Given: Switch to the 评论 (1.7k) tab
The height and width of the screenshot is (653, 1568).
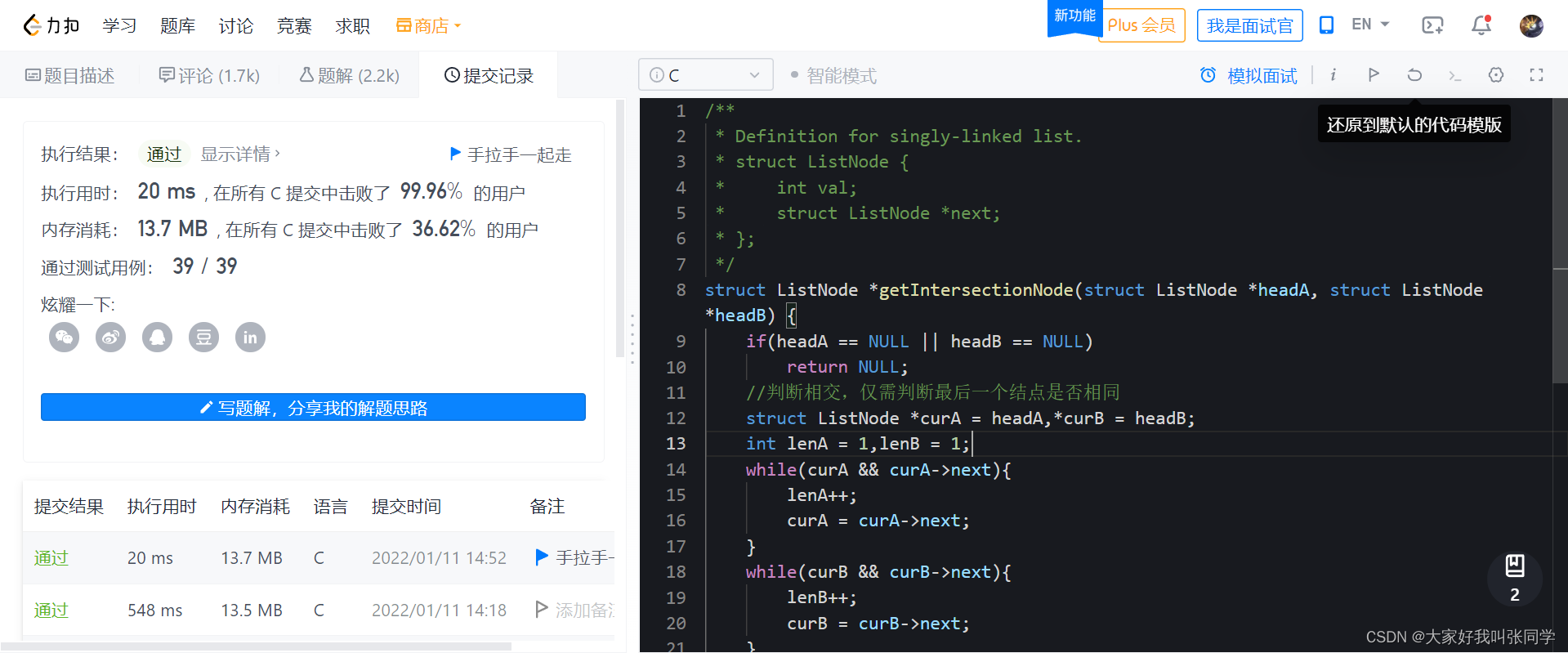Looking at the screenshot, I should point(209,75).
